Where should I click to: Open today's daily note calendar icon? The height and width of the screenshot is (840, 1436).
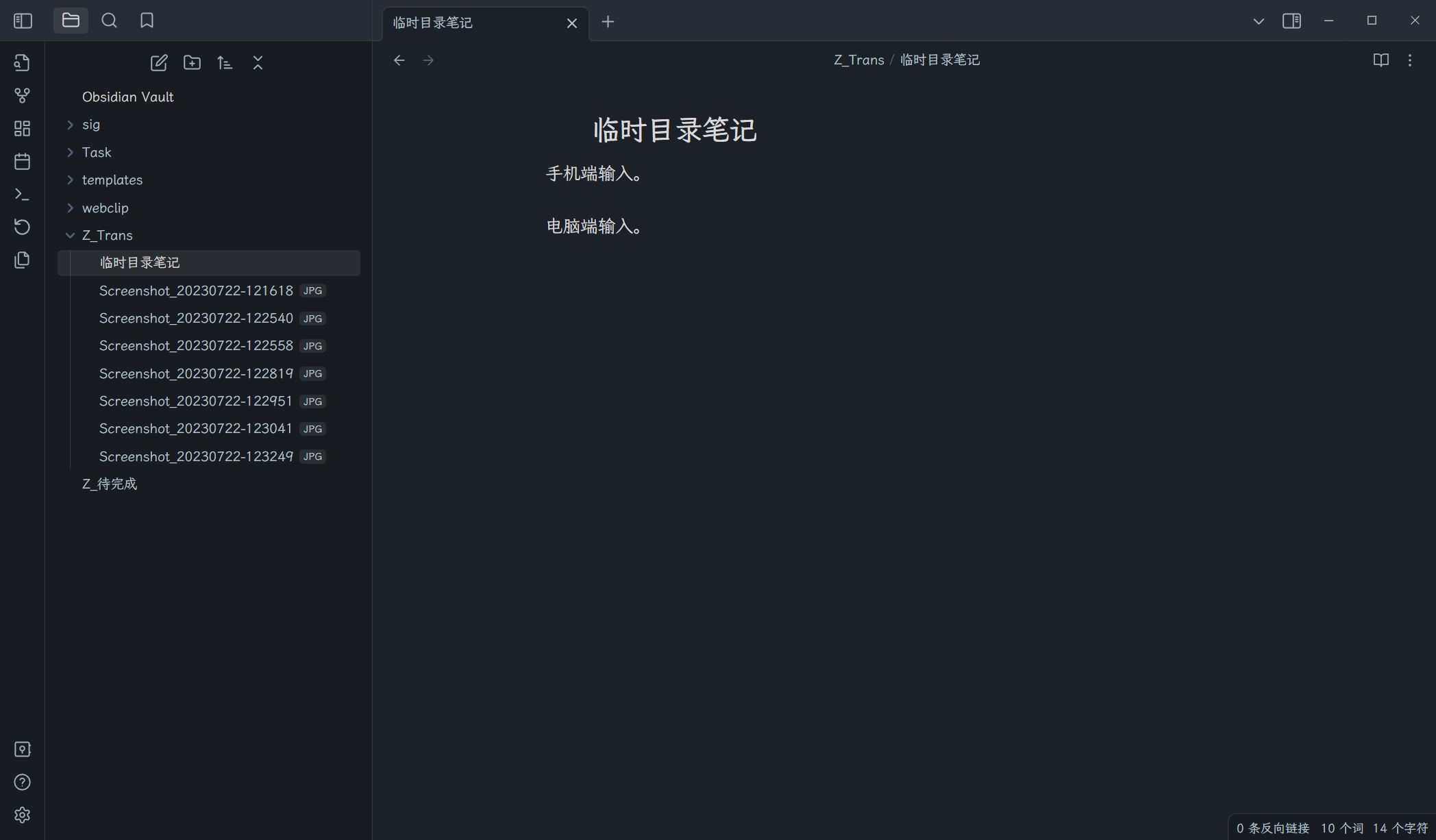point(22,162)
